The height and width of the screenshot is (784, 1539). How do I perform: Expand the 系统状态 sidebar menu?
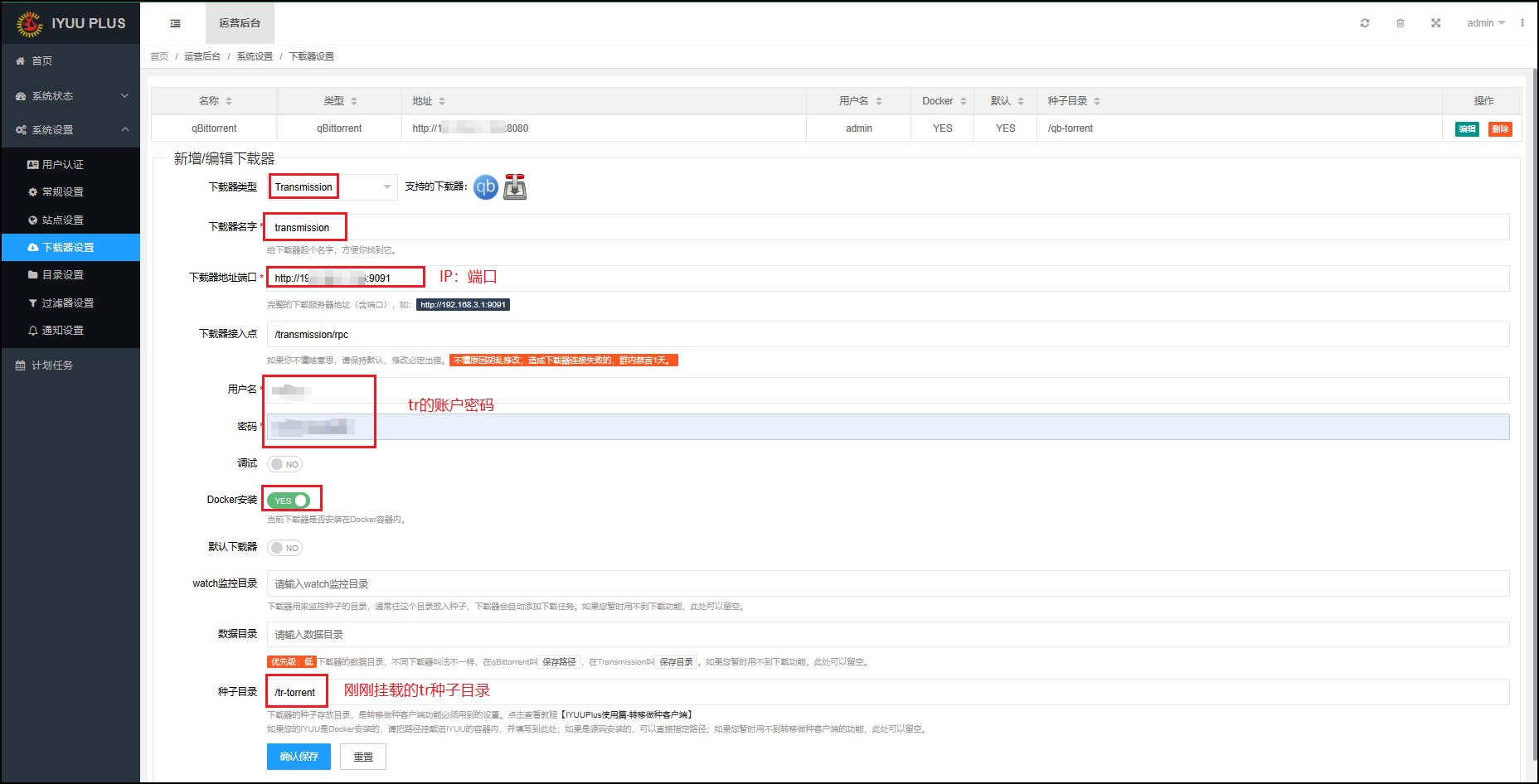pyautogui.click(x=70, y=96)
